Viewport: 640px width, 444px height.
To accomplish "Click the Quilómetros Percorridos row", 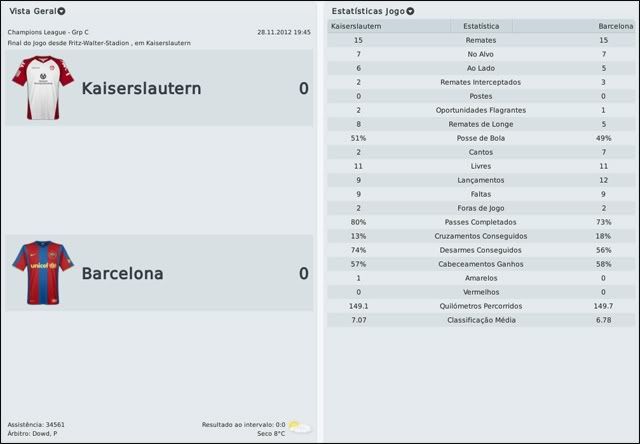I will (x=481, y=306).
